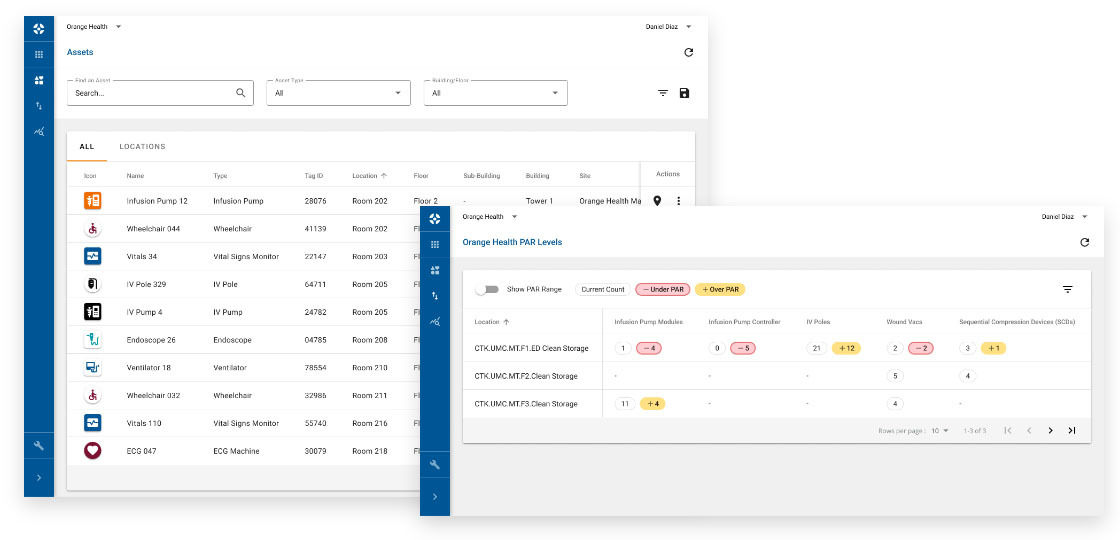Click the logo icon in Assets window sidebar
This screenshot has height=540, width=1120.
[39, 29]
